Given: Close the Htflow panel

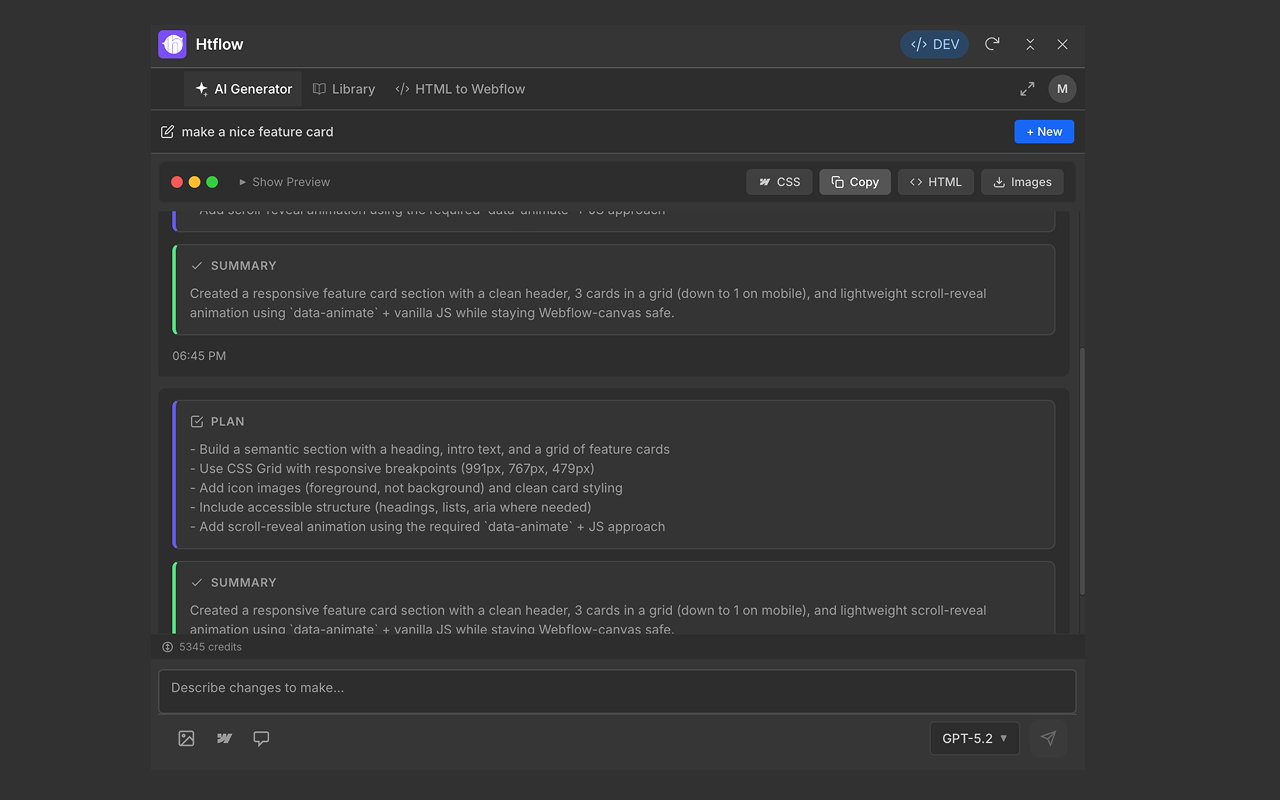Looking at the screenshot, I should coord(1063,44).
